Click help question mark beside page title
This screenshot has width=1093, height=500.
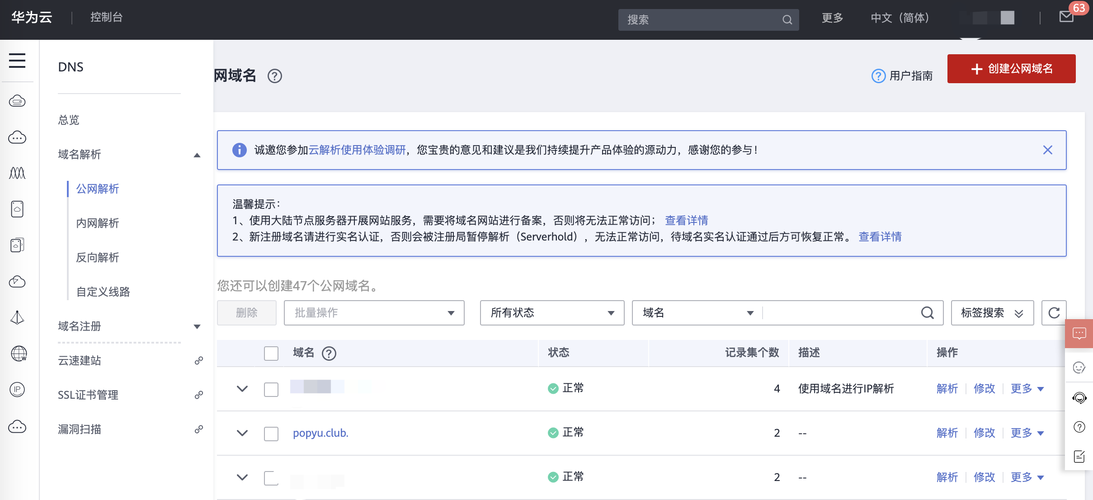[x=275, y=77]
